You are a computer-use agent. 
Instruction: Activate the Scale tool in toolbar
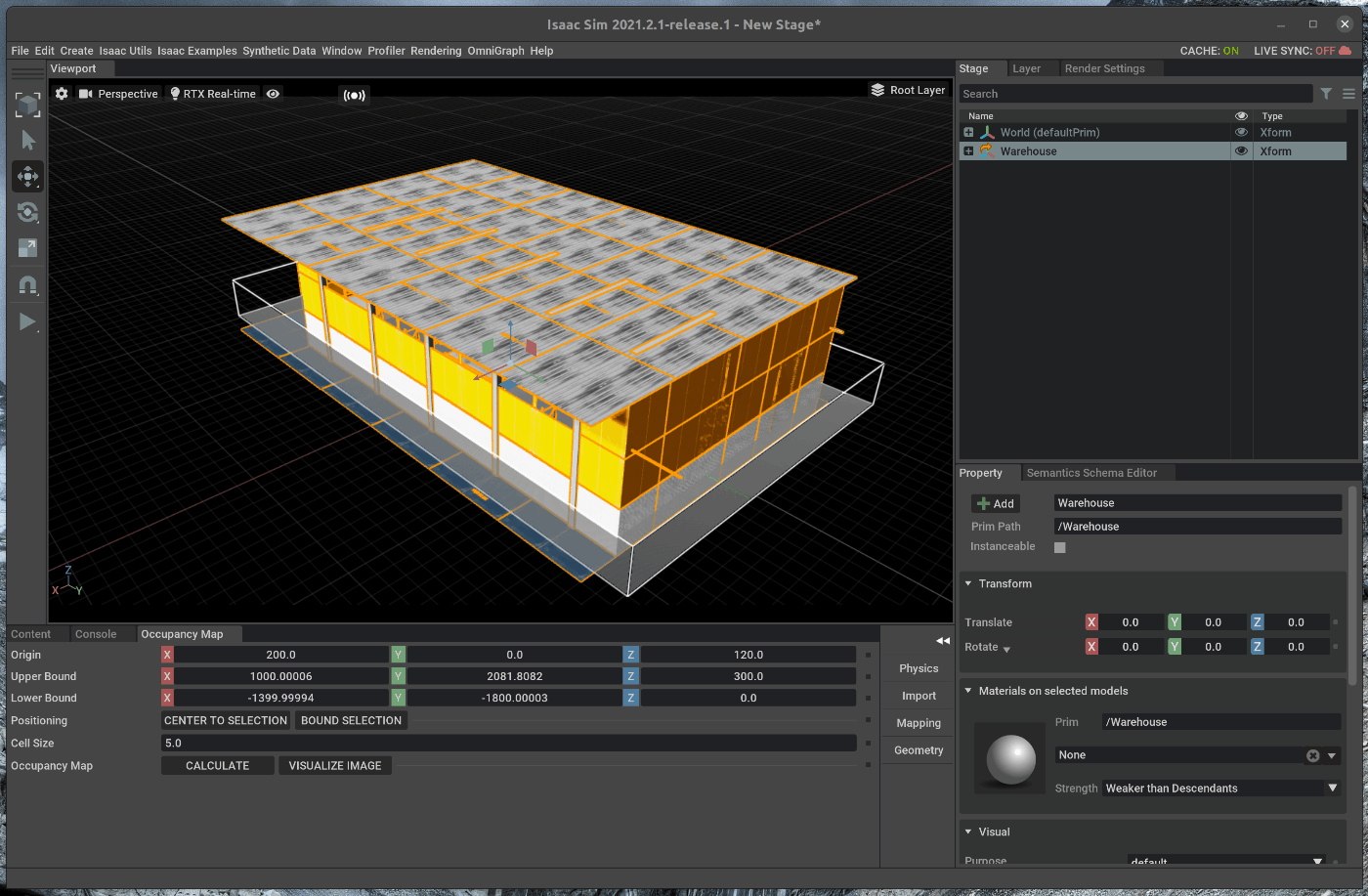click(27, 248)
